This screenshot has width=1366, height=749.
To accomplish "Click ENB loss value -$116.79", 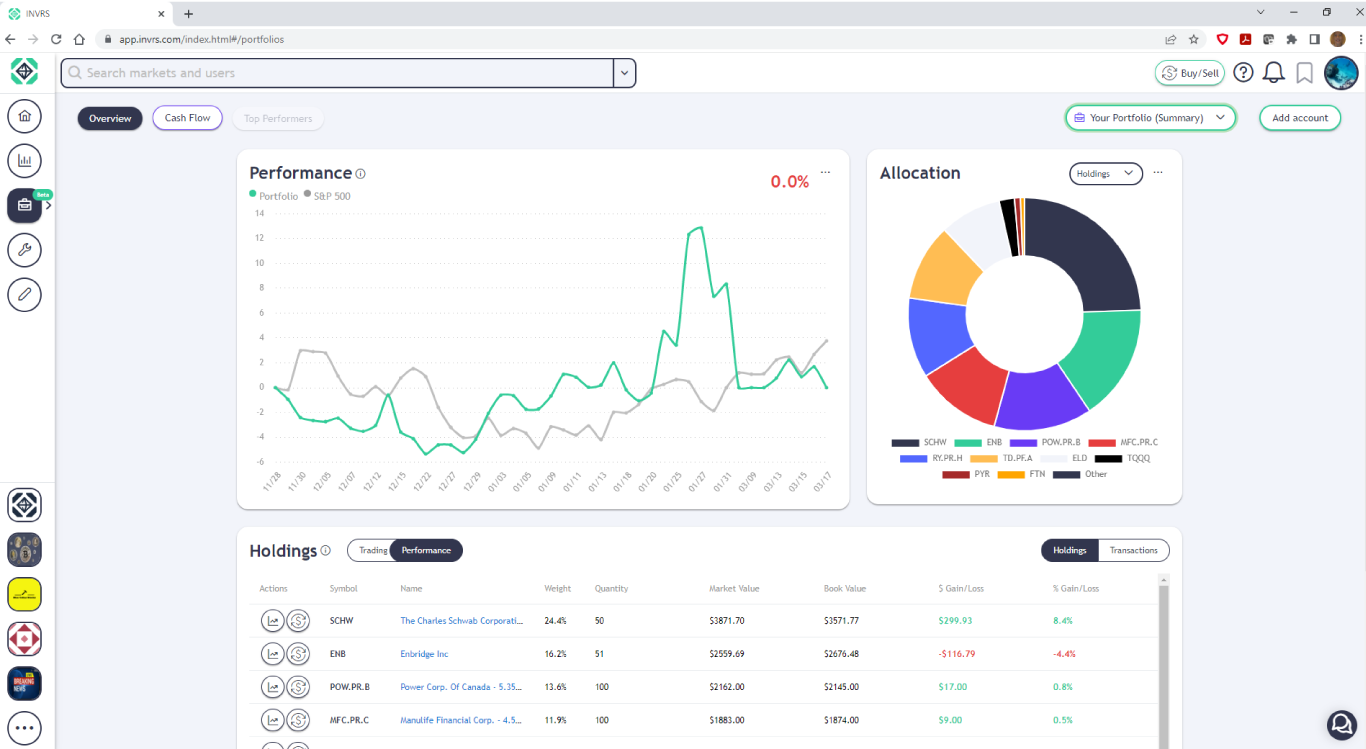I will tap(957, 654).
